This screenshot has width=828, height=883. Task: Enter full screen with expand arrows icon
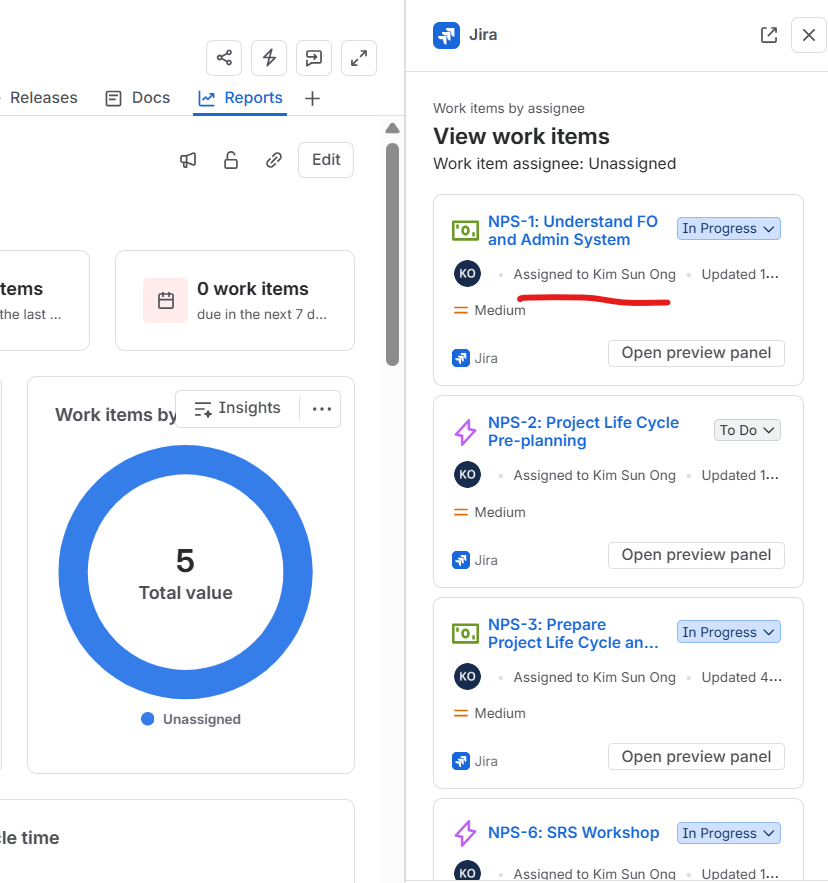pyautogui.click(x=359, y=57)
